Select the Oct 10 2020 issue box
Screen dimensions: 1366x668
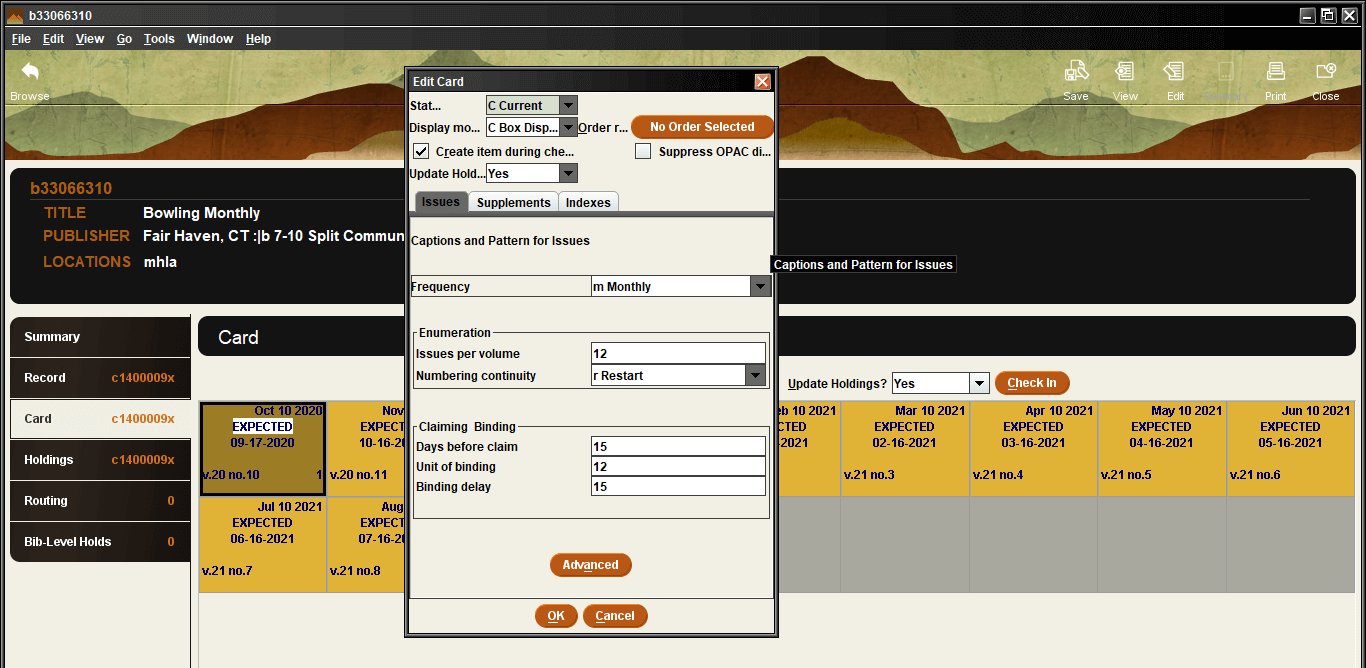pos(263,448)
